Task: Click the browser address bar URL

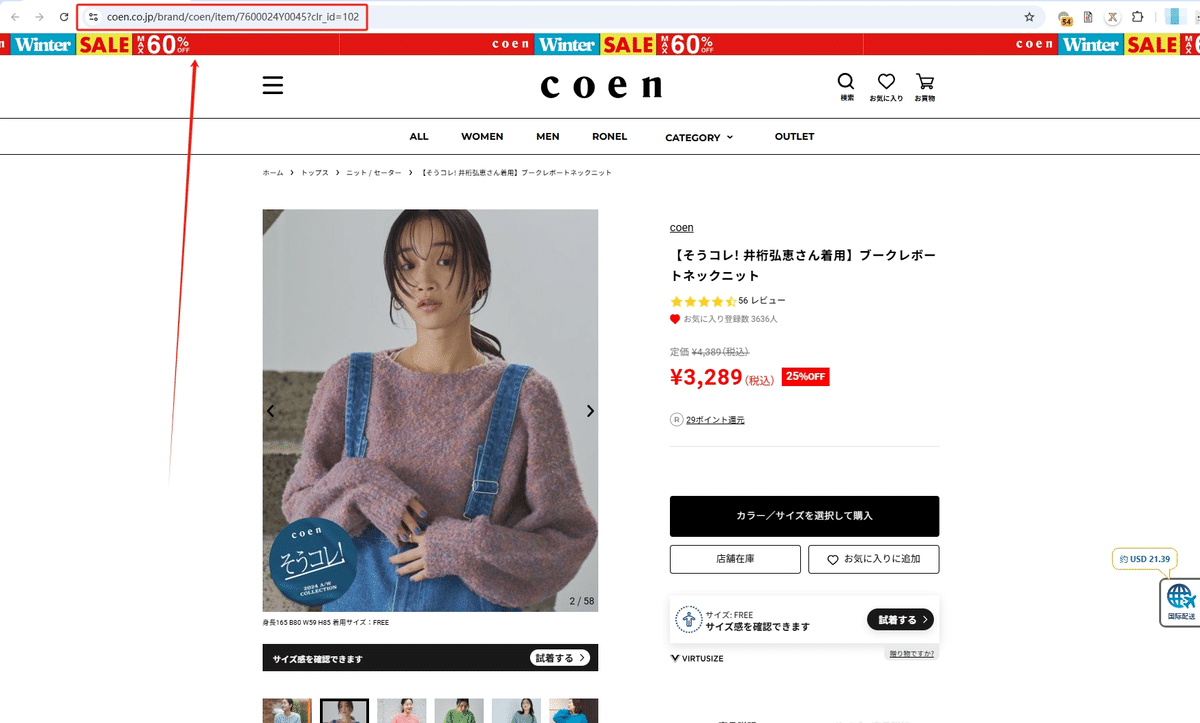Action: click(232, 17)
